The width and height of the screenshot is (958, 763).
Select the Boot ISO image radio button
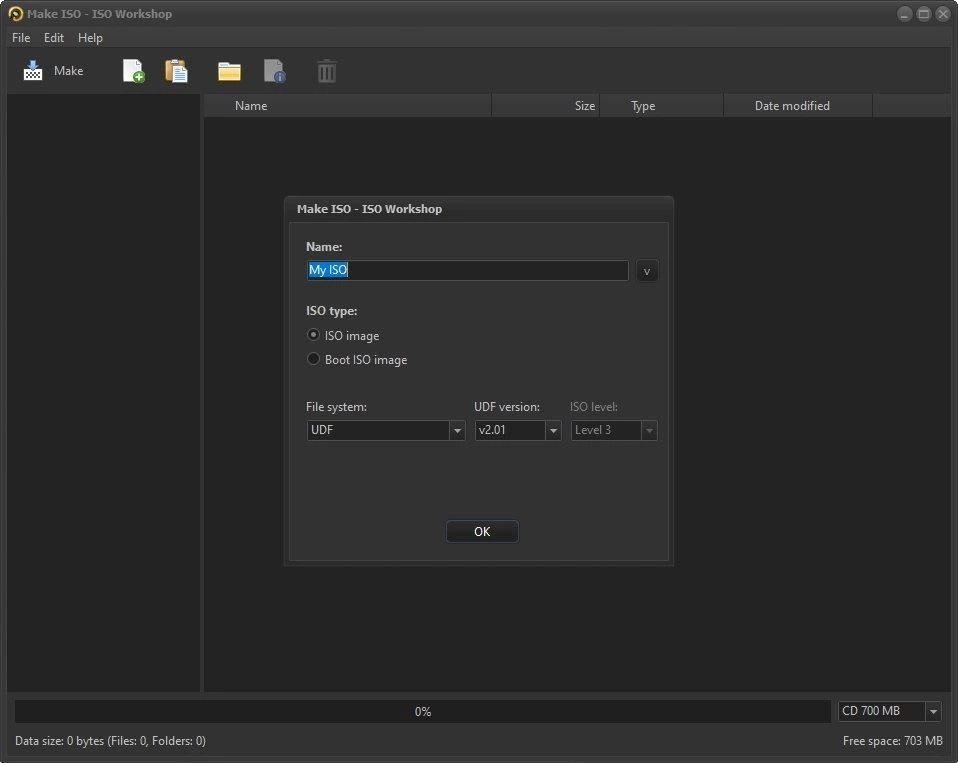pos(313,359)
